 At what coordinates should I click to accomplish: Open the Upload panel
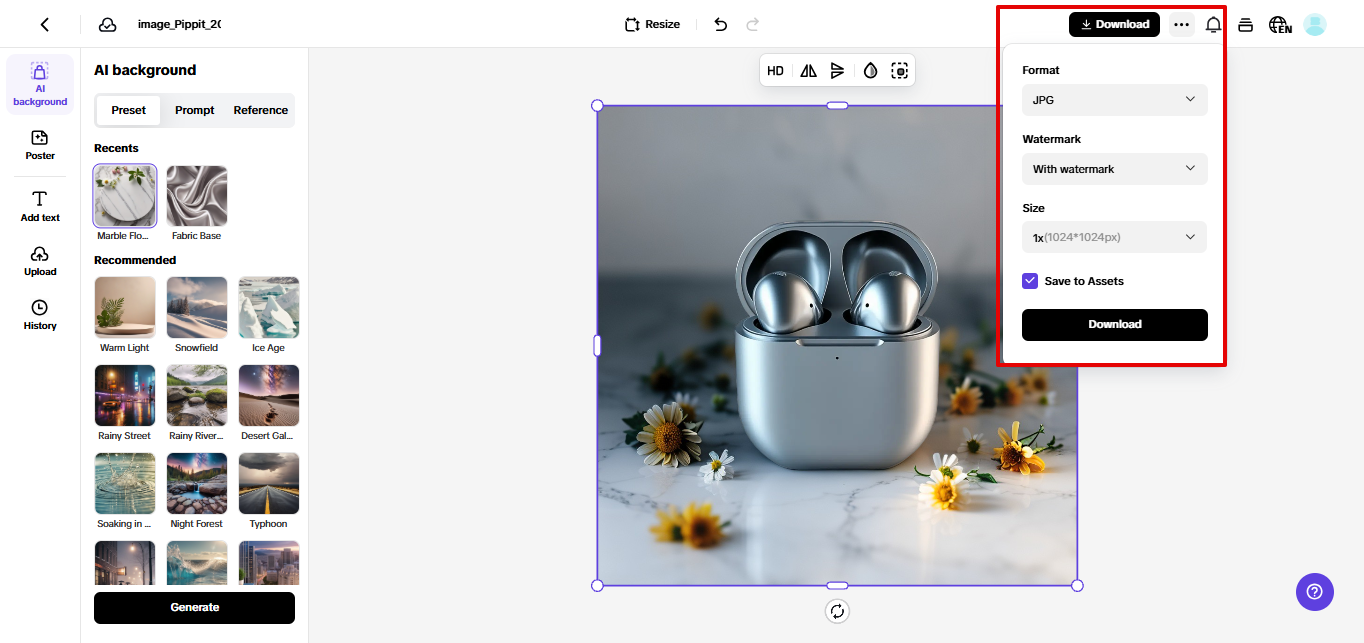tap(39, 262)
